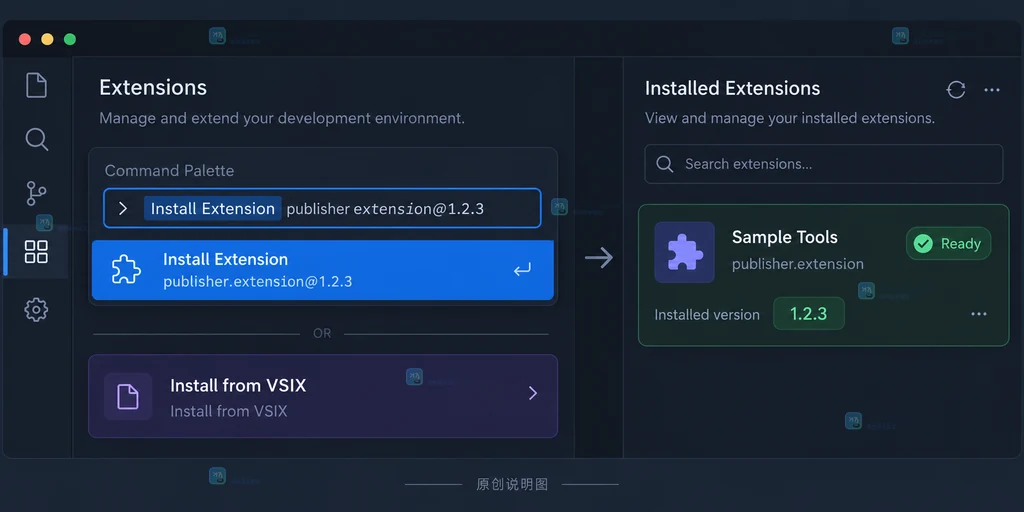Click the Sample Tools extension name
This screenshot has height=512, width=1024.
pos(784,237)
